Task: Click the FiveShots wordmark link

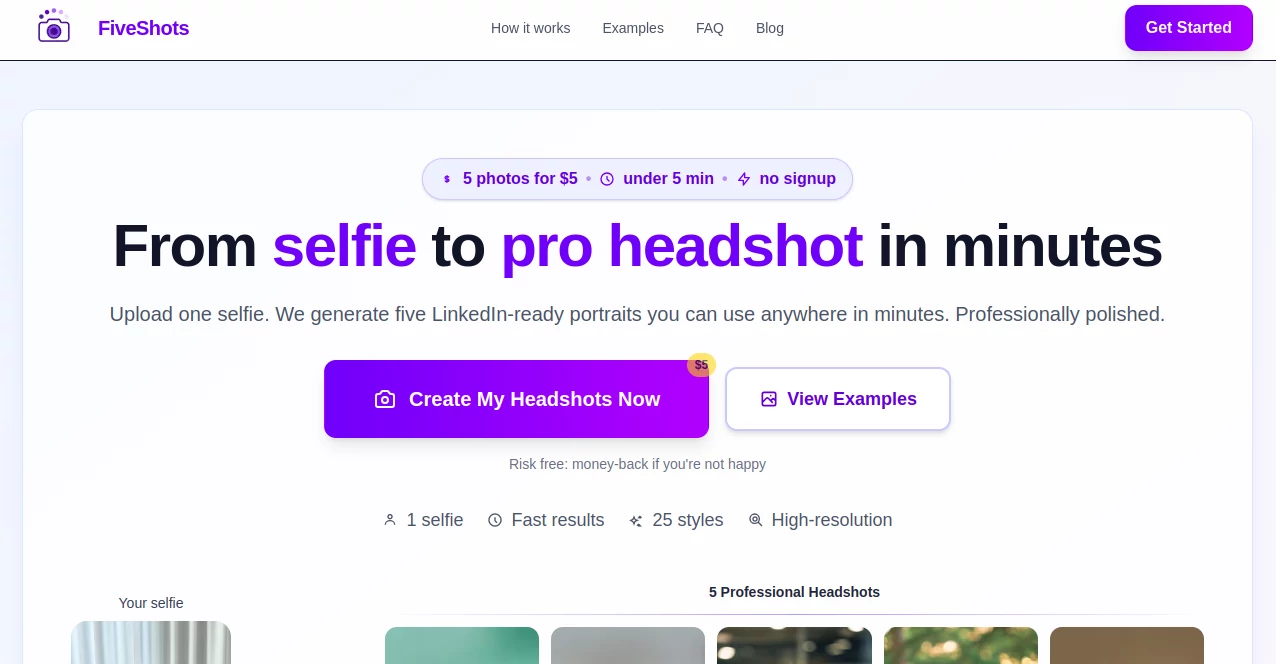Action: (143, 28)
